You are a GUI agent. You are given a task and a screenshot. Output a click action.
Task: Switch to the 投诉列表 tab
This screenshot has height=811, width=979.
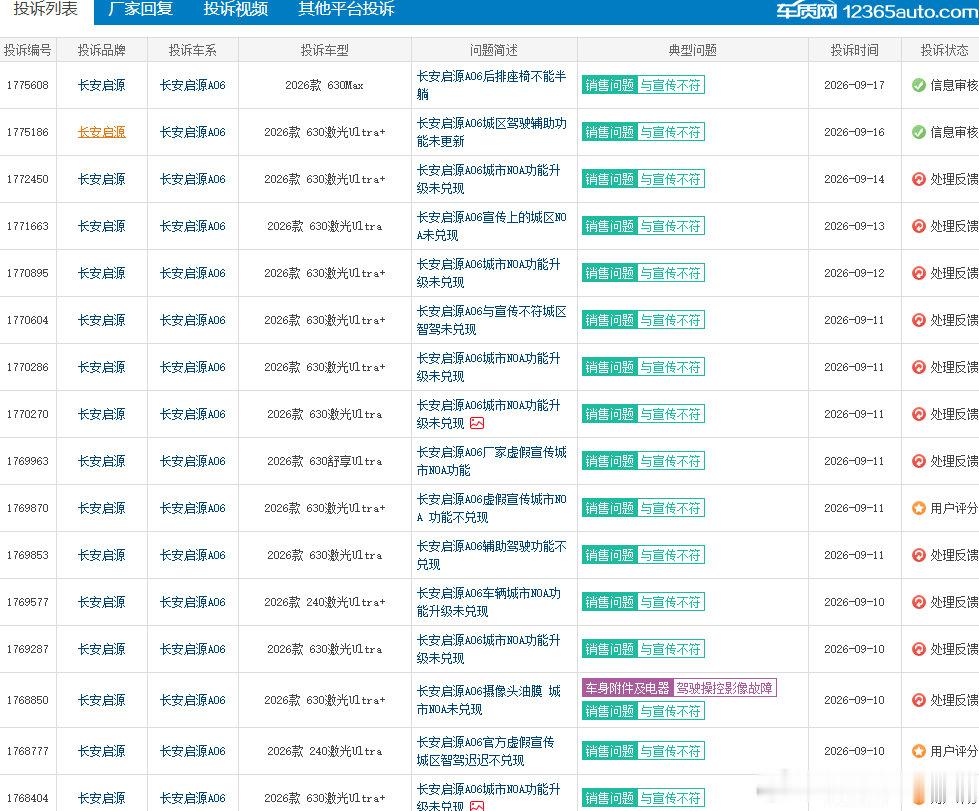click(46, 9)
